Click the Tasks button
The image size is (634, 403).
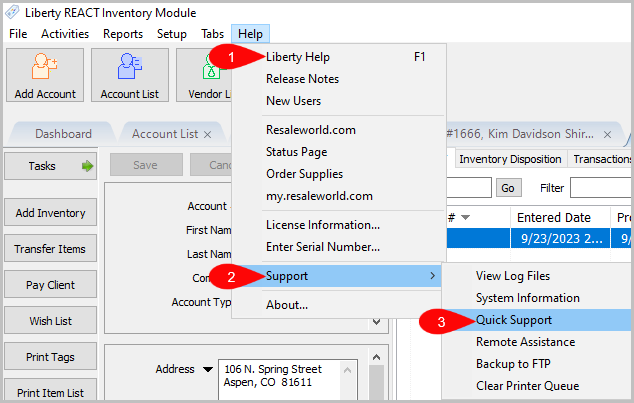[51, 166]
